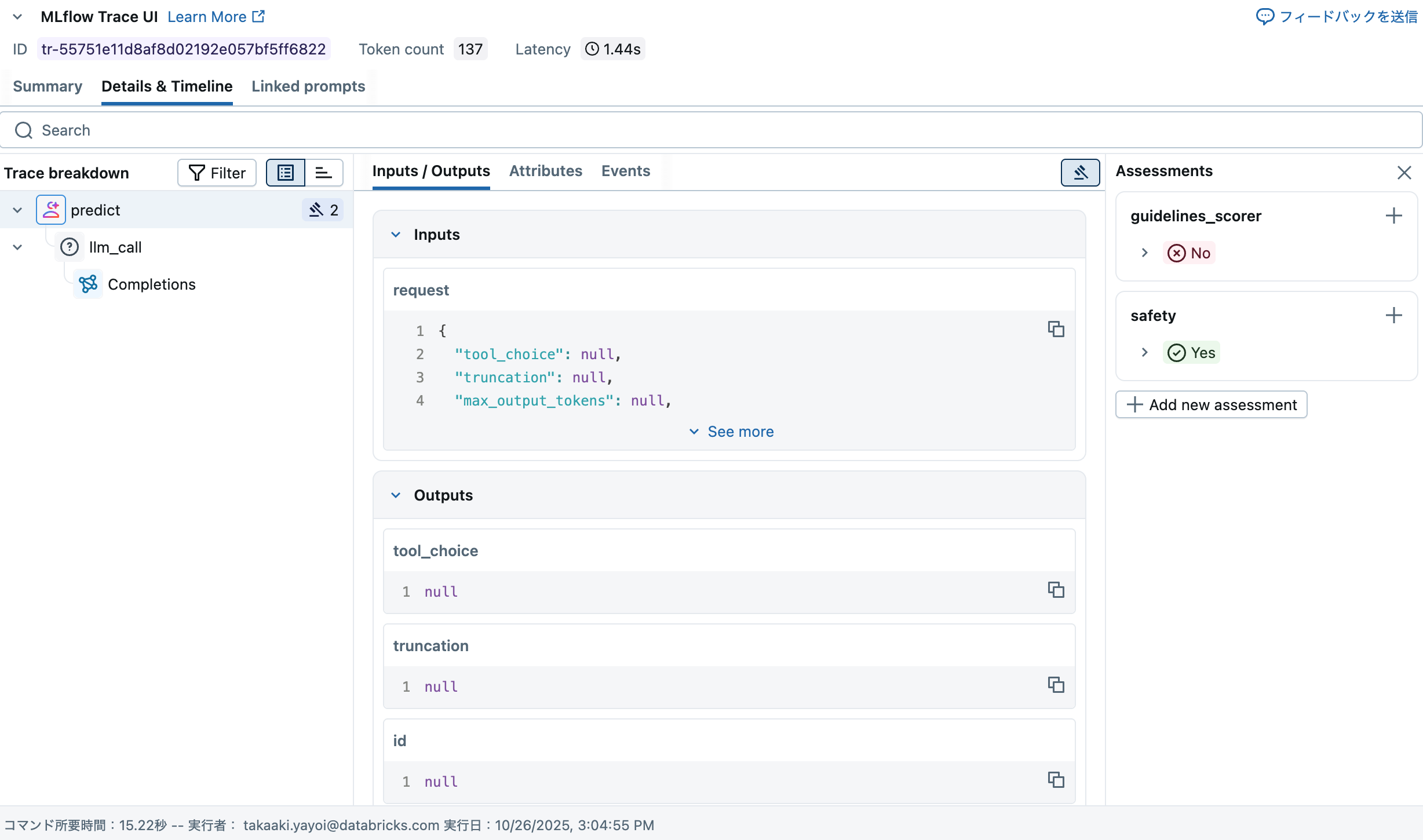
Task: Switch to the Summary tab
Action: (48, 86)
